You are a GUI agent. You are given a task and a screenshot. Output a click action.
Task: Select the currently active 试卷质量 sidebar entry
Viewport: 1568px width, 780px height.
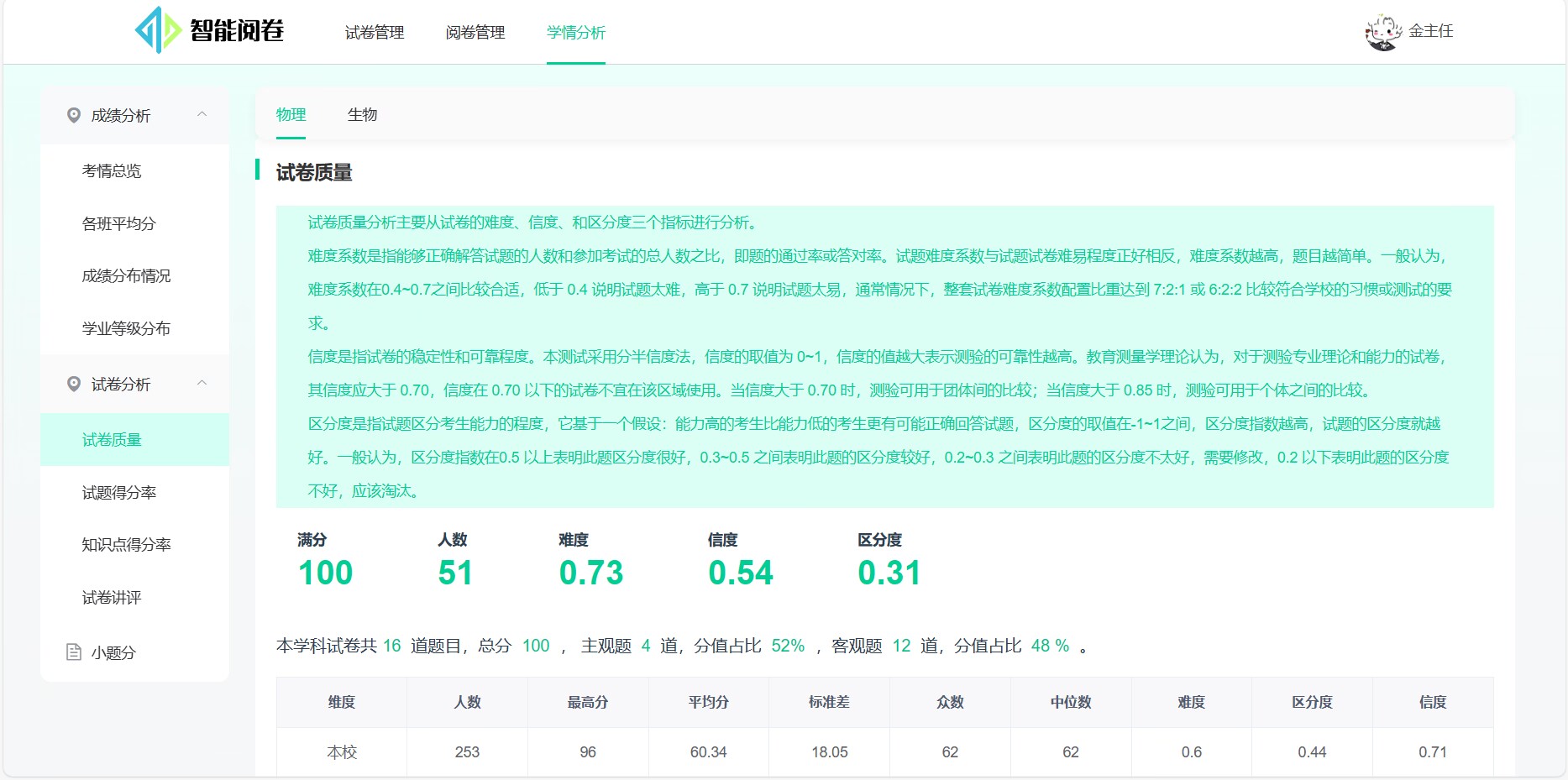click(x=113, y=438)
